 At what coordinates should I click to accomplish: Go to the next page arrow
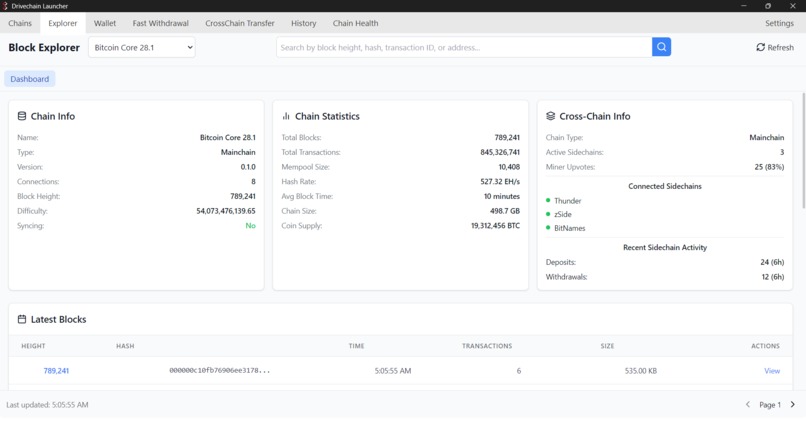(x=793, y=404)
